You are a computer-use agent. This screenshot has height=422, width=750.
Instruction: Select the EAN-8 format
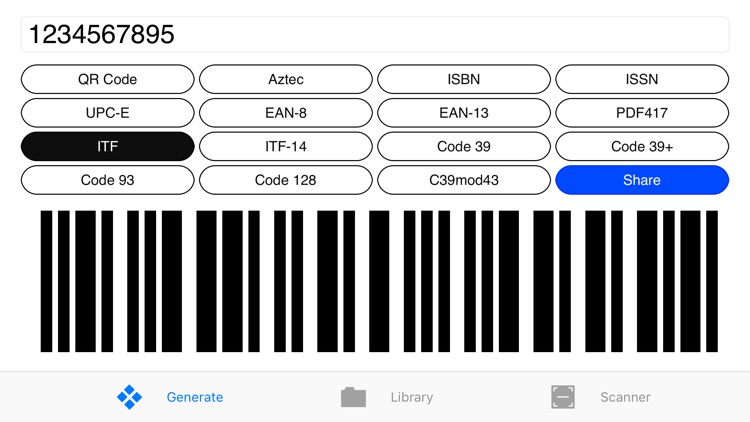(286, 113)
